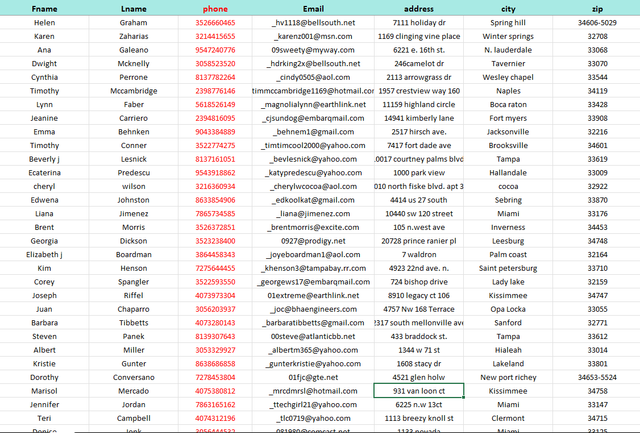Click address 2113 arrowgrass dr

(x=419, y=77)
